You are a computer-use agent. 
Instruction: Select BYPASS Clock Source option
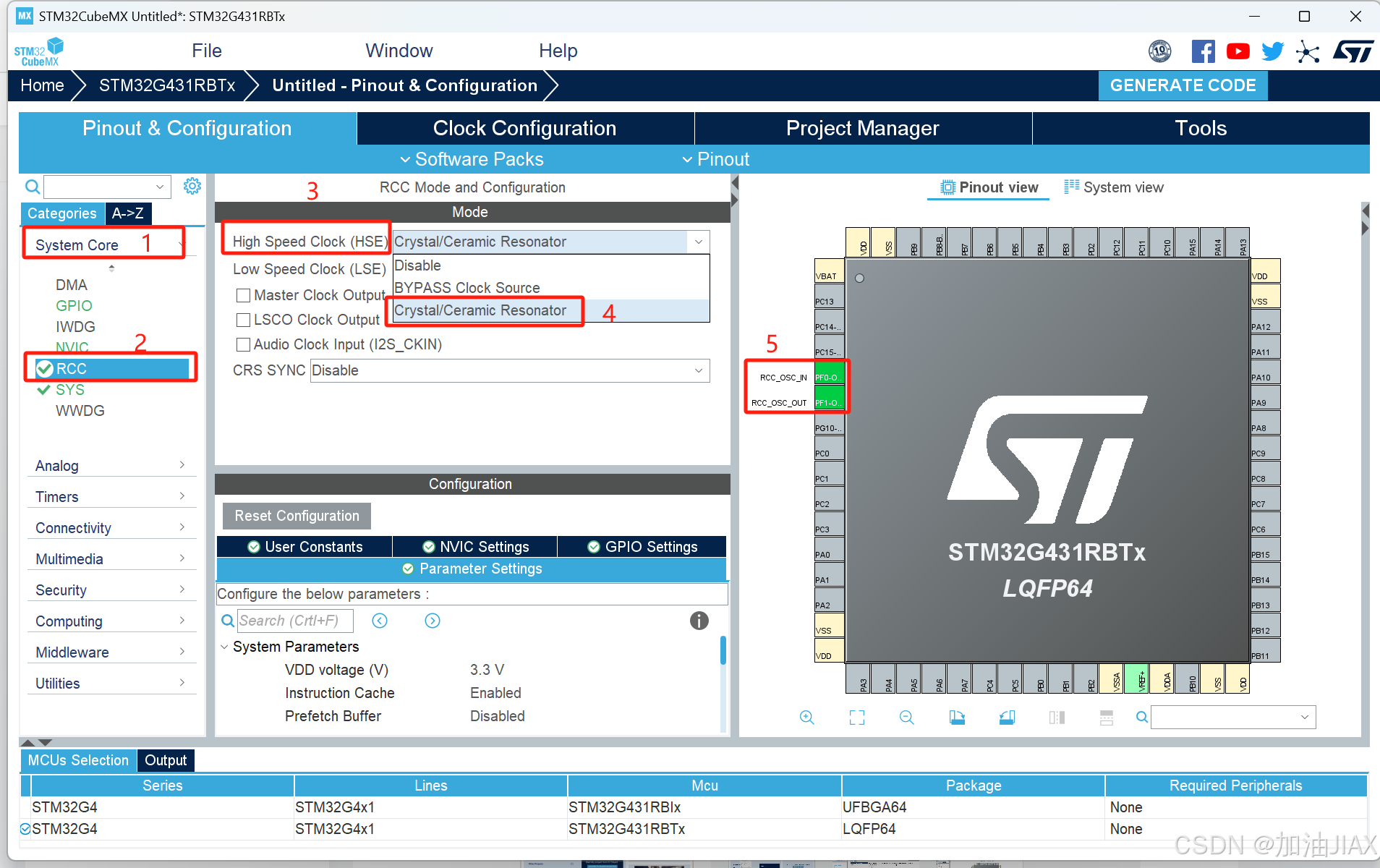[551, 288]
